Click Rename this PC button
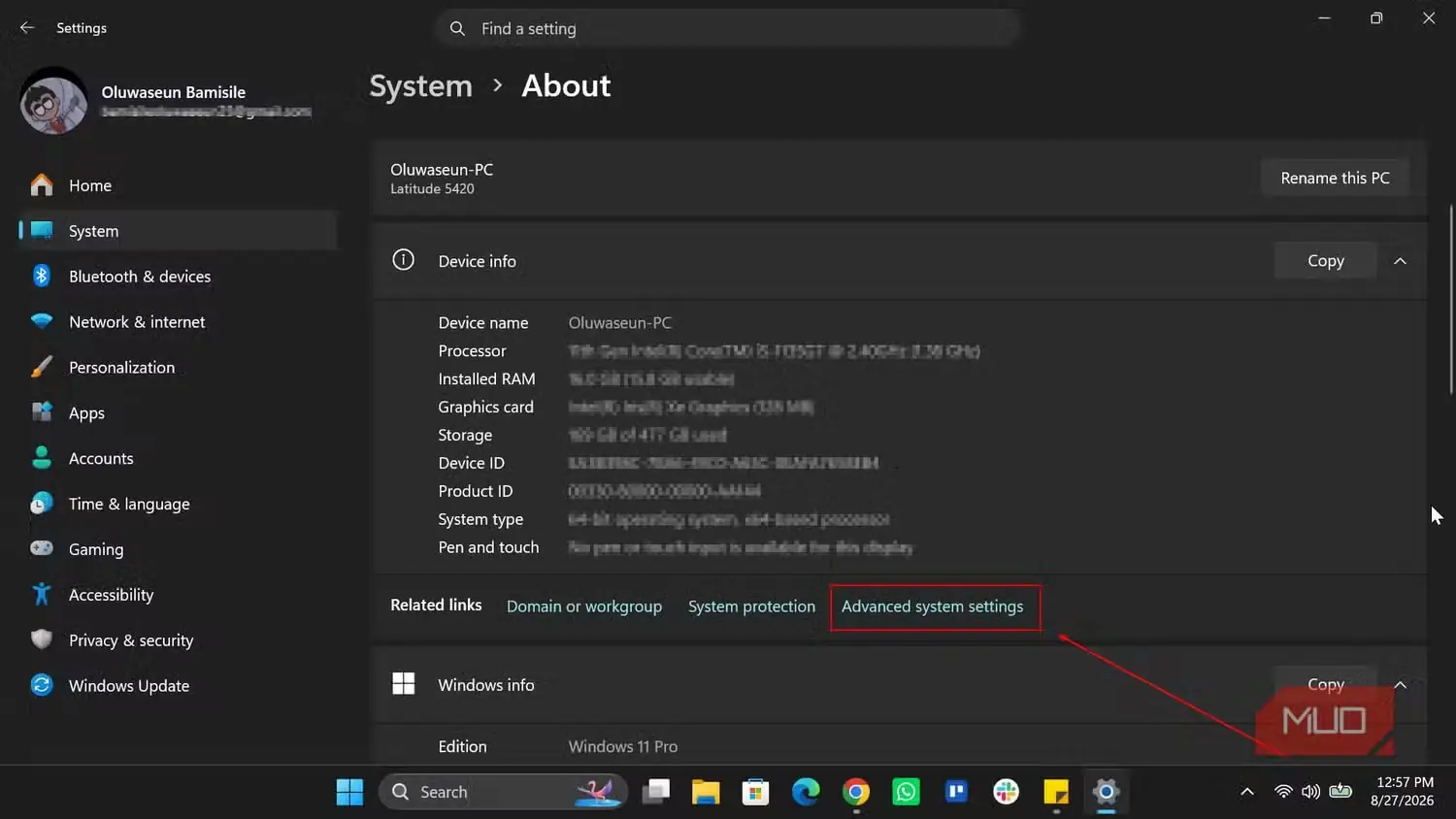Image resolution: width=1456 pixels, height=819 pixels. pyautogui.click(x=1335, y=179)
